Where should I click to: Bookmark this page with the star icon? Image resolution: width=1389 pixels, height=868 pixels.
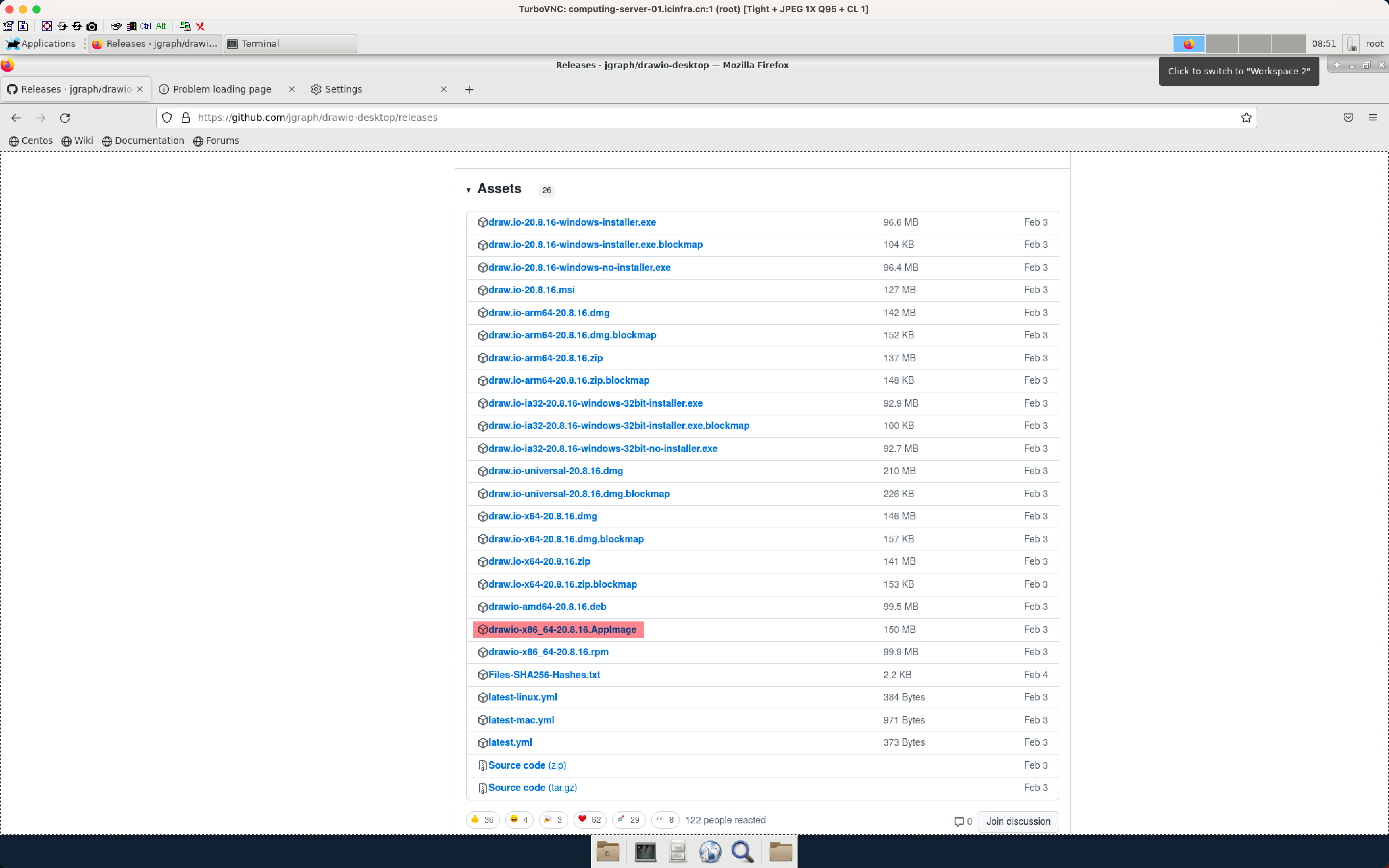coord(1246,118)
